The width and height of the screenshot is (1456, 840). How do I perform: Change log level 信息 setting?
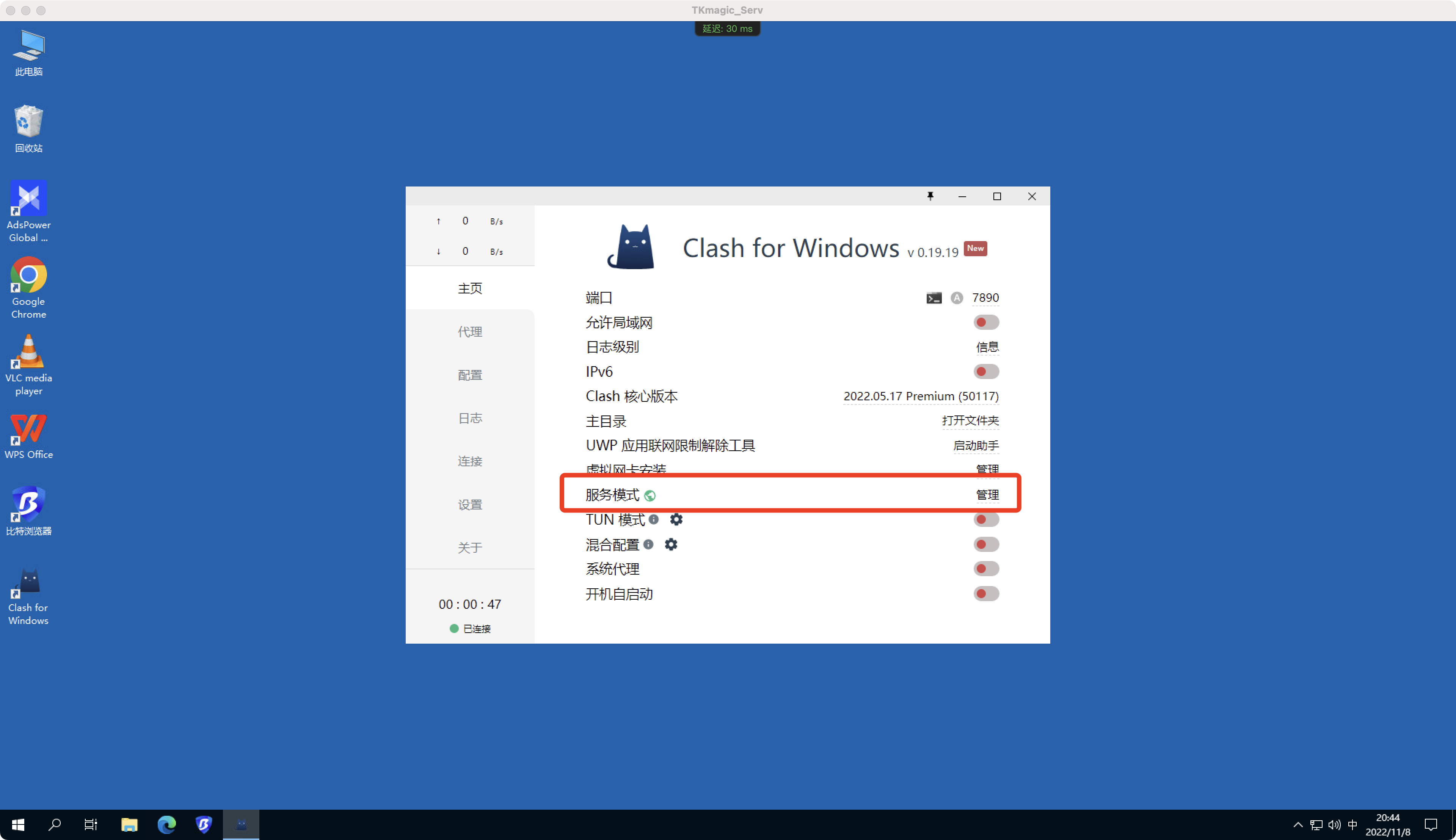point(987,347)
